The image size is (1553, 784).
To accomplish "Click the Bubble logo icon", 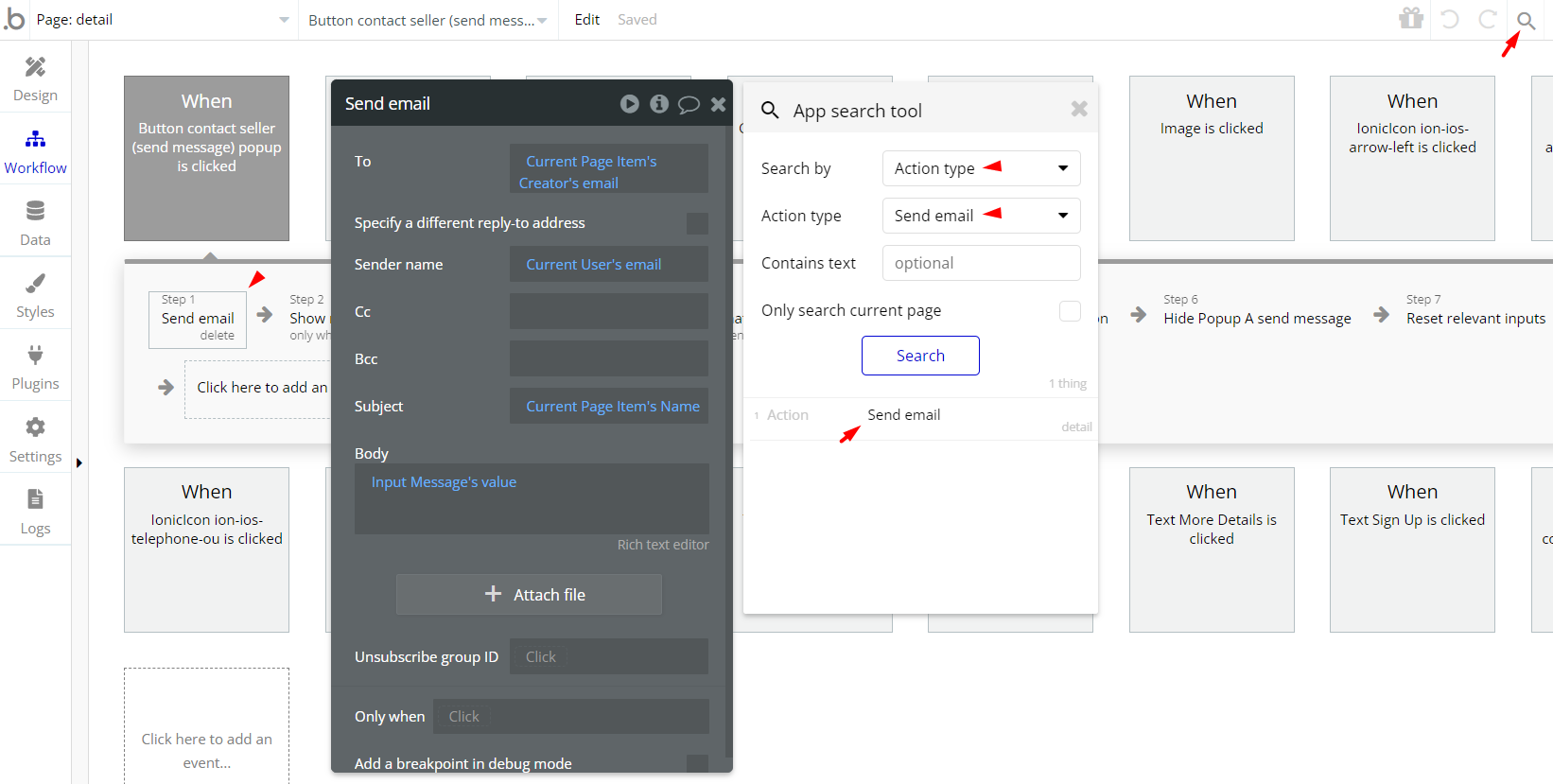I will click(14, 18).
